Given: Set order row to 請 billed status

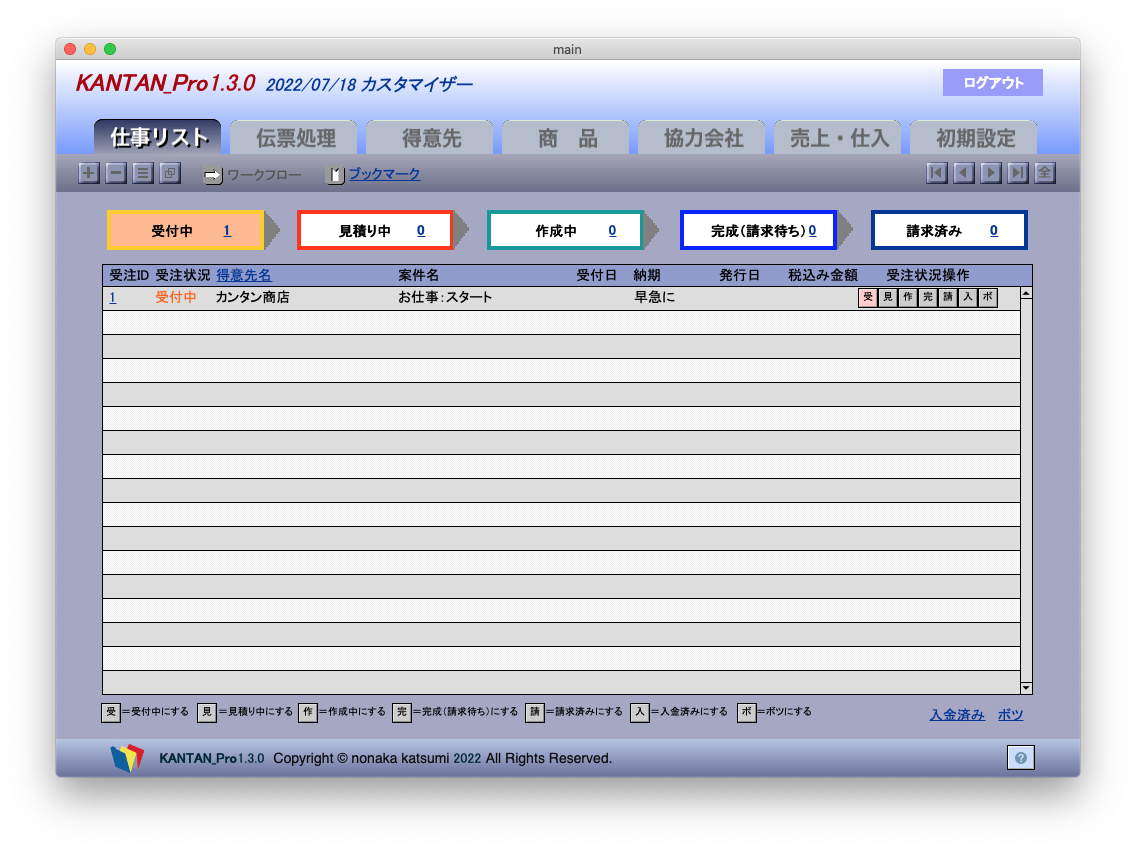Looking at the screenshot, I should point(948,298).
